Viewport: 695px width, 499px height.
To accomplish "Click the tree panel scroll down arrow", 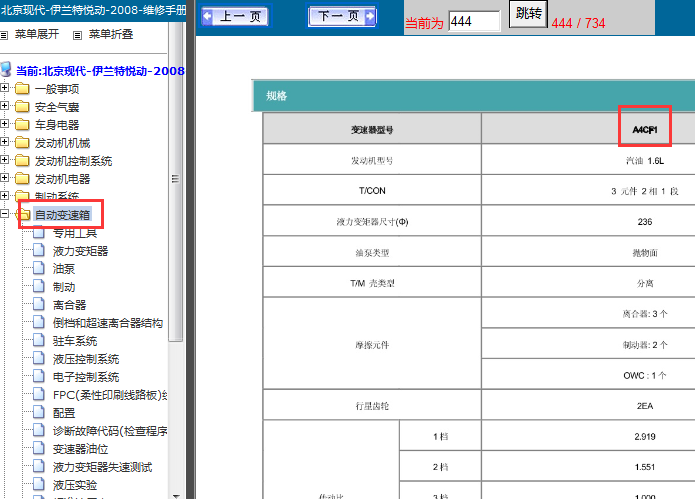I will [x=176, y=495].
